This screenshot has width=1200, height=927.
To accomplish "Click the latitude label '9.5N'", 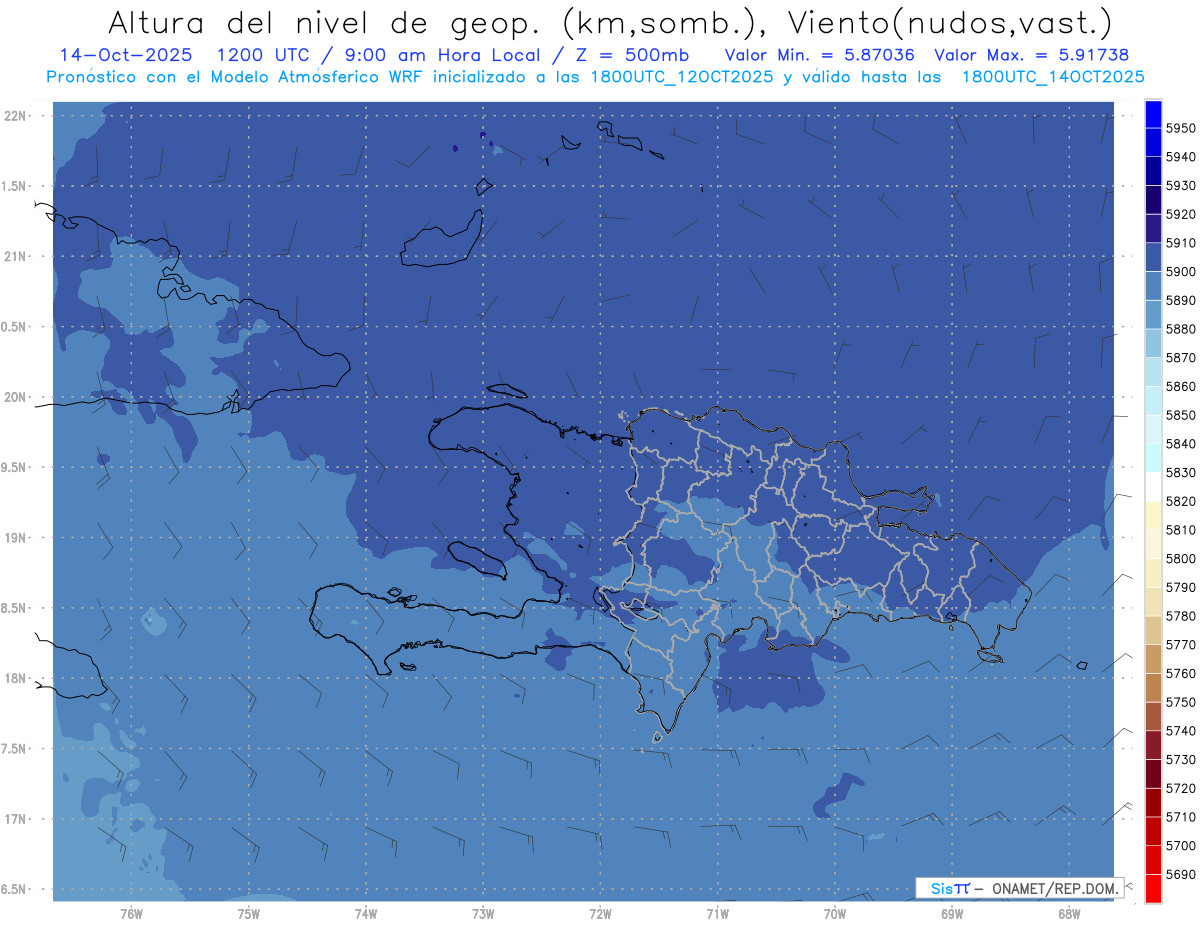I will [15, 468].
